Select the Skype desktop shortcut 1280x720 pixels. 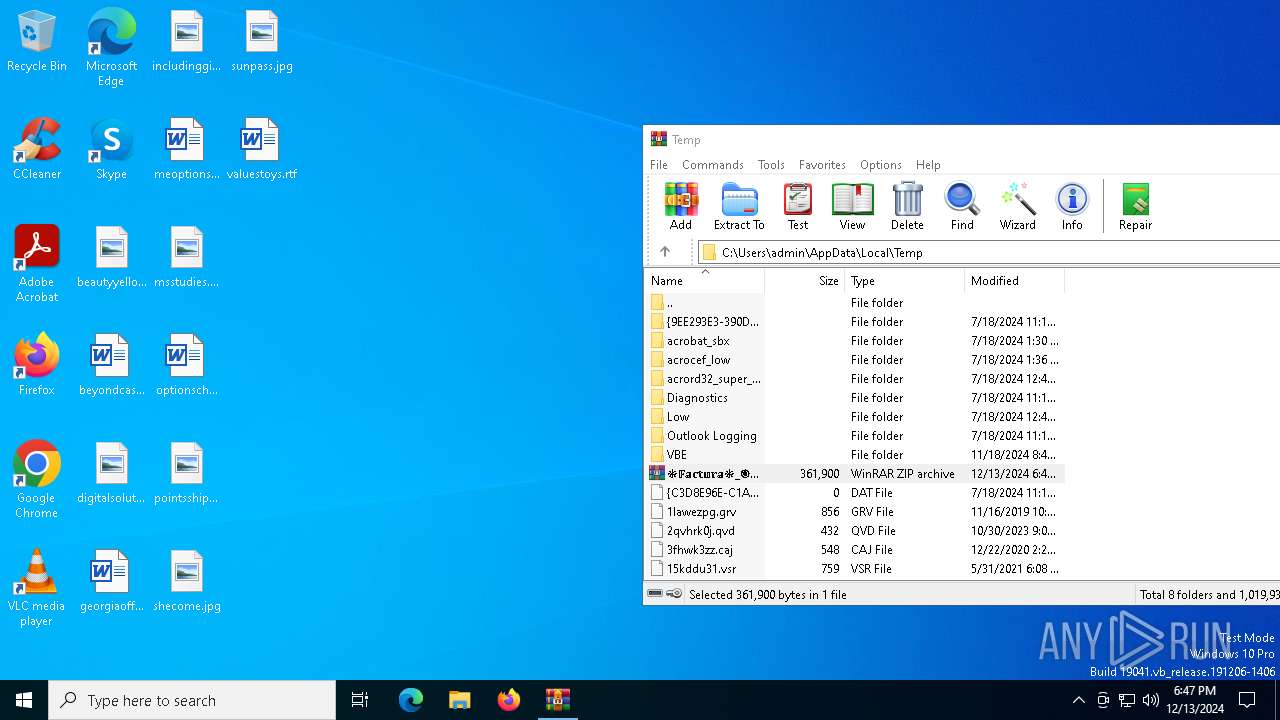click(111, 149)
